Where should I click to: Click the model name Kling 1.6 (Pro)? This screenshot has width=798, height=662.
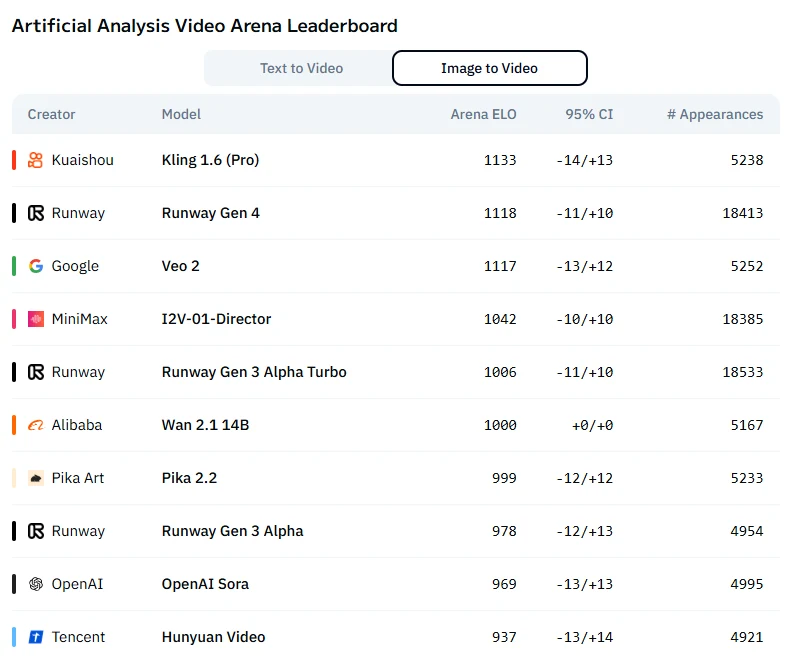[x=211, y=160]
